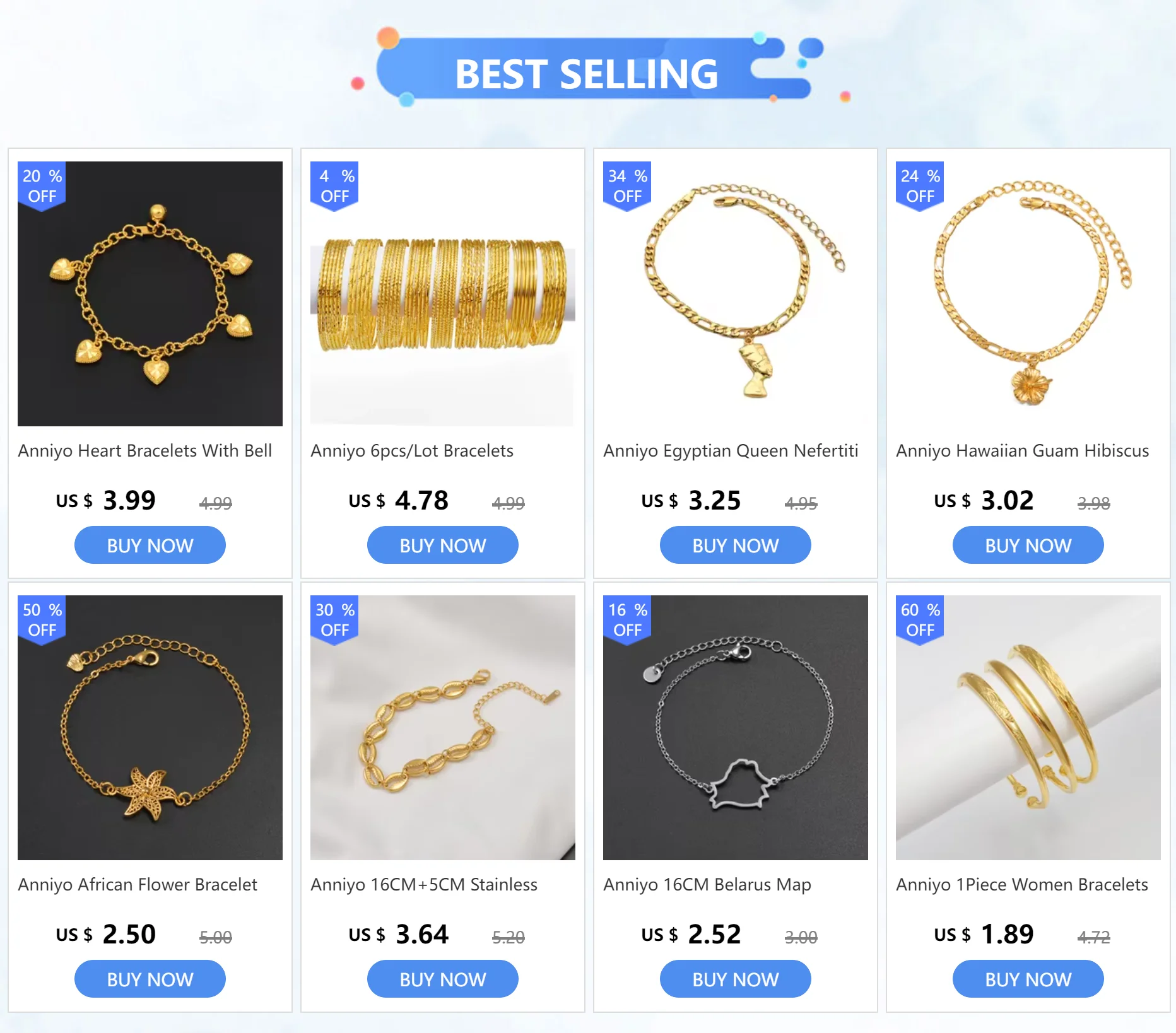Screen dimensions: 1176x1033
Task: Click the 60% OFF discount badge
Action: pyautogui.click(x=920, y=620)
